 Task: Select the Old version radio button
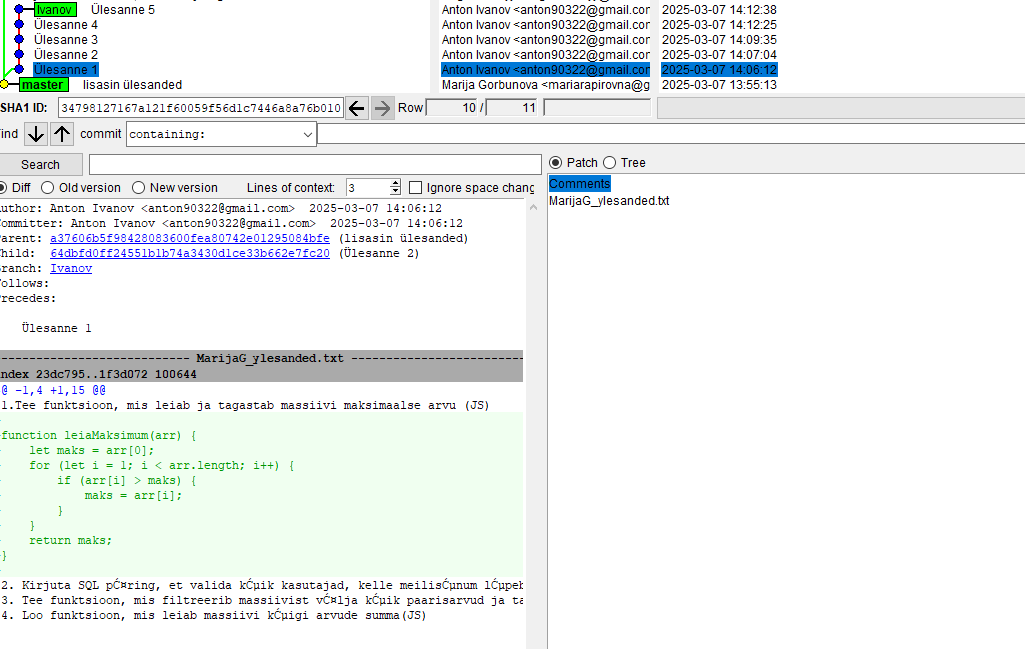click(50, 188)
